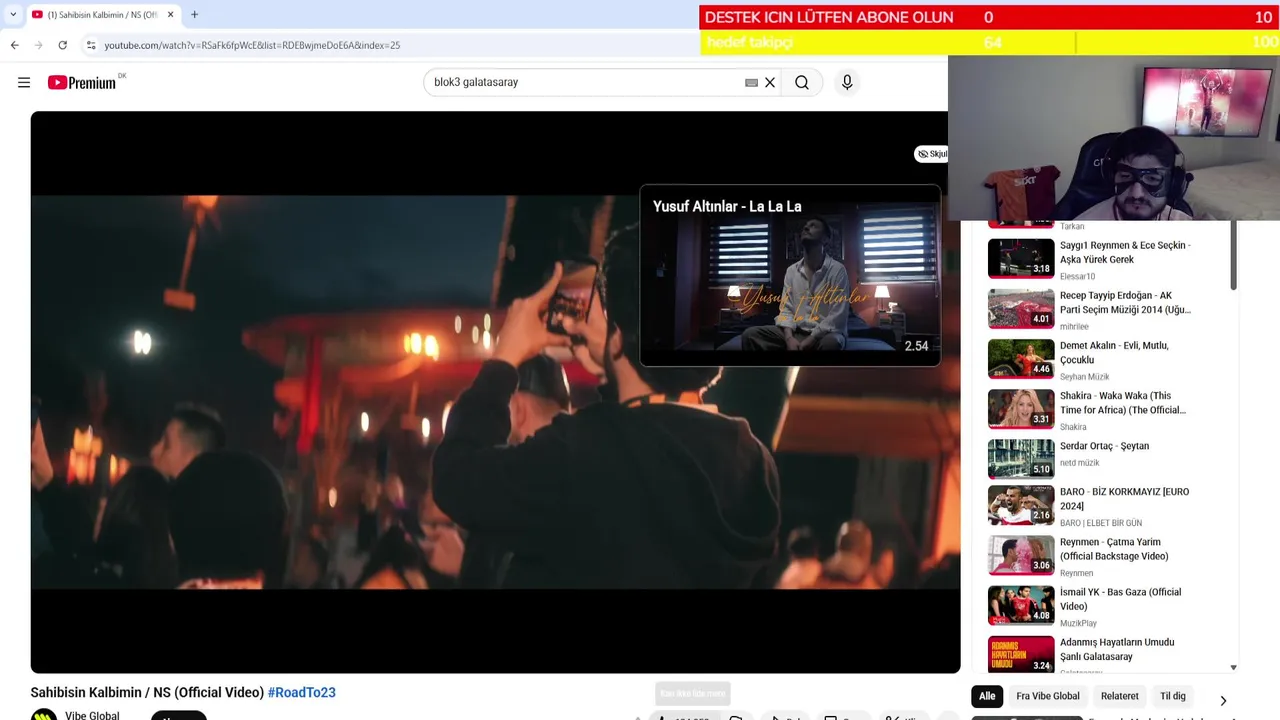The image size is (1280, 720).
Task: Play Serdar Ortaç - Şeytan thumbnail
Action: [x=1021, y=459]
